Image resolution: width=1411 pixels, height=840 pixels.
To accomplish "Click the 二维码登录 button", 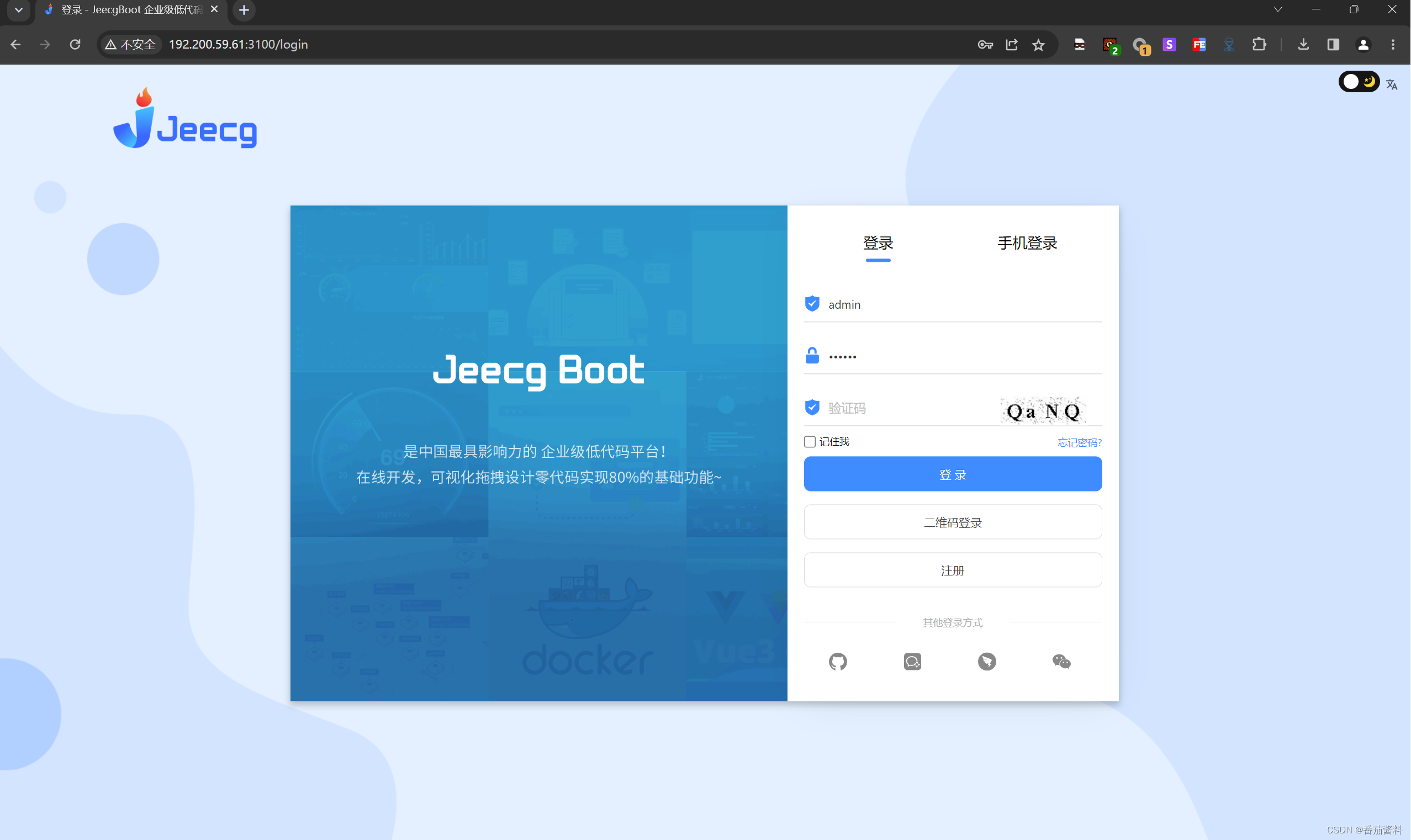I will pyautogui.click(x=953, y=522).
